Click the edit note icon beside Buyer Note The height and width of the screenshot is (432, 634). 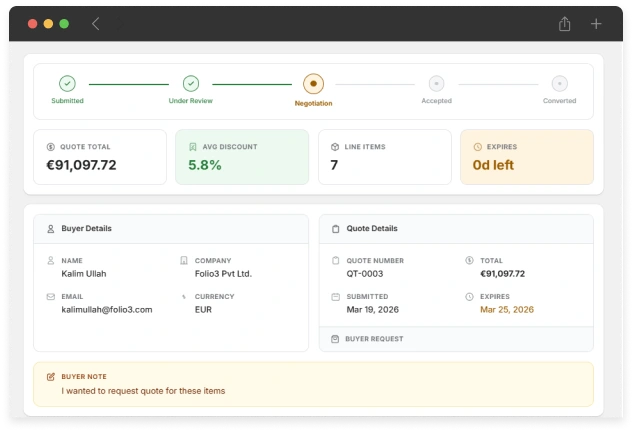tap(51, 377)
